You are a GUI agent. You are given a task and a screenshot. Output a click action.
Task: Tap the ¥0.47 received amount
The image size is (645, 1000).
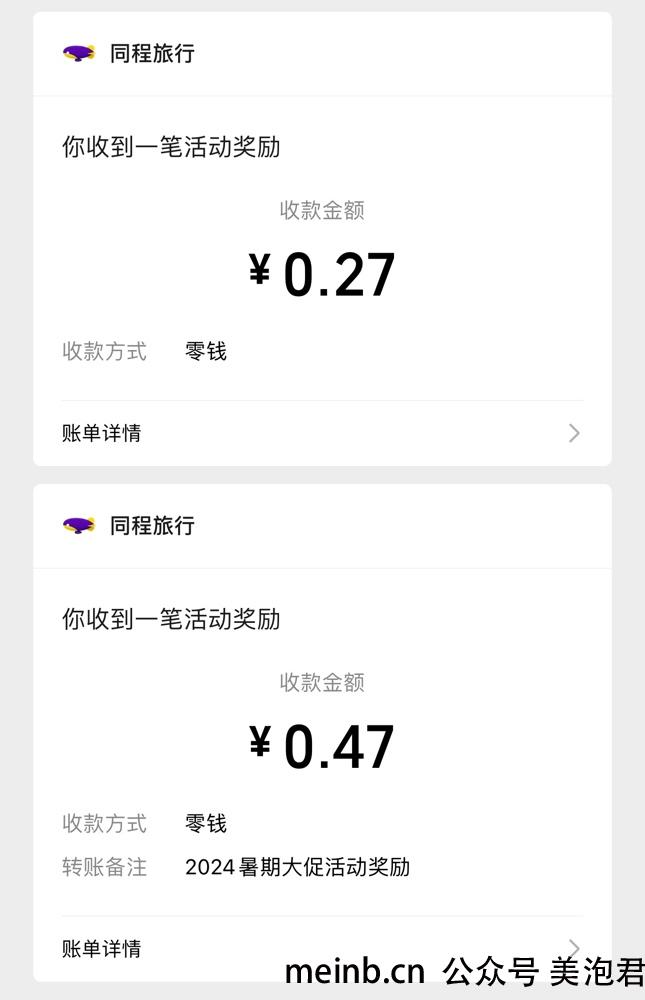322,747
